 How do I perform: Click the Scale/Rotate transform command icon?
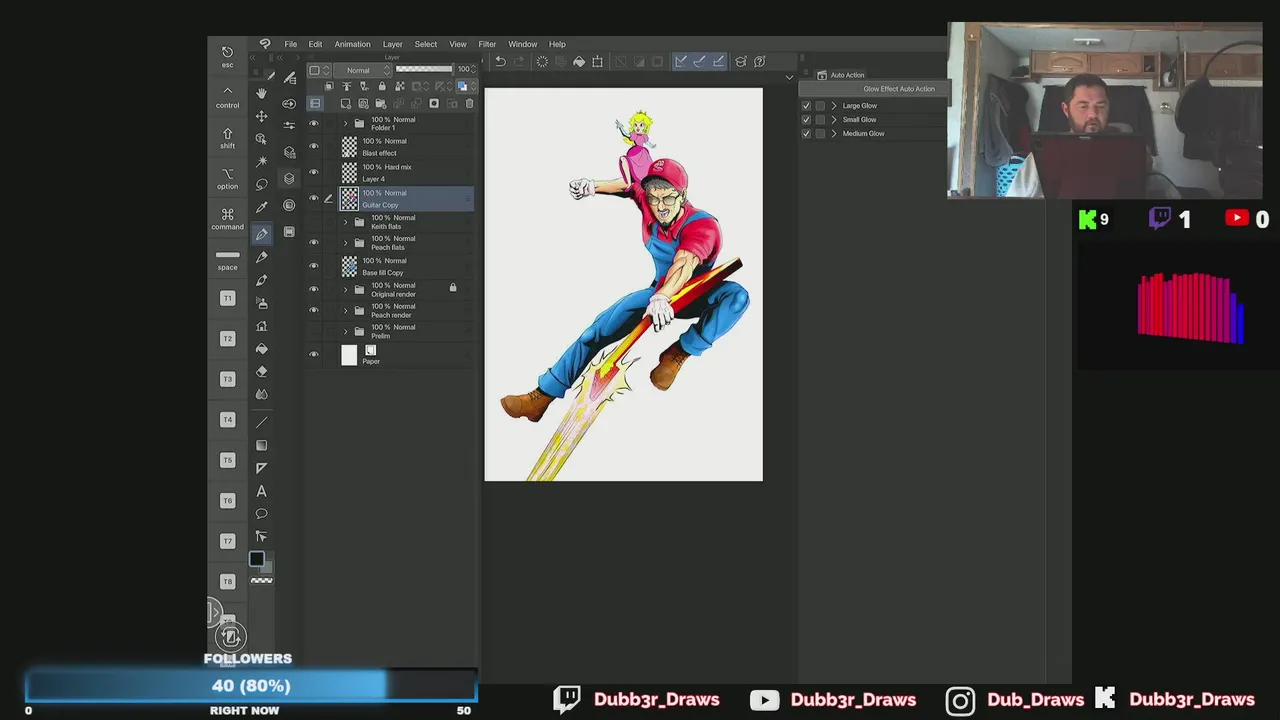point(597,61)
